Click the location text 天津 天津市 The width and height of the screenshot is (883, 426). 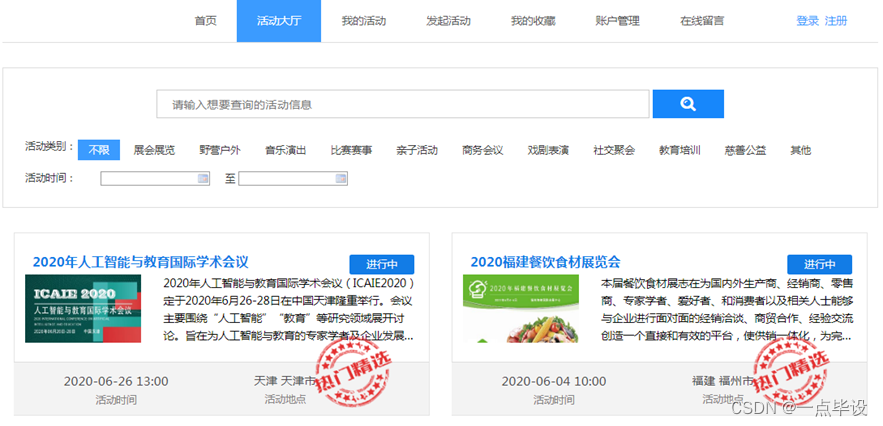coord(285,381)
